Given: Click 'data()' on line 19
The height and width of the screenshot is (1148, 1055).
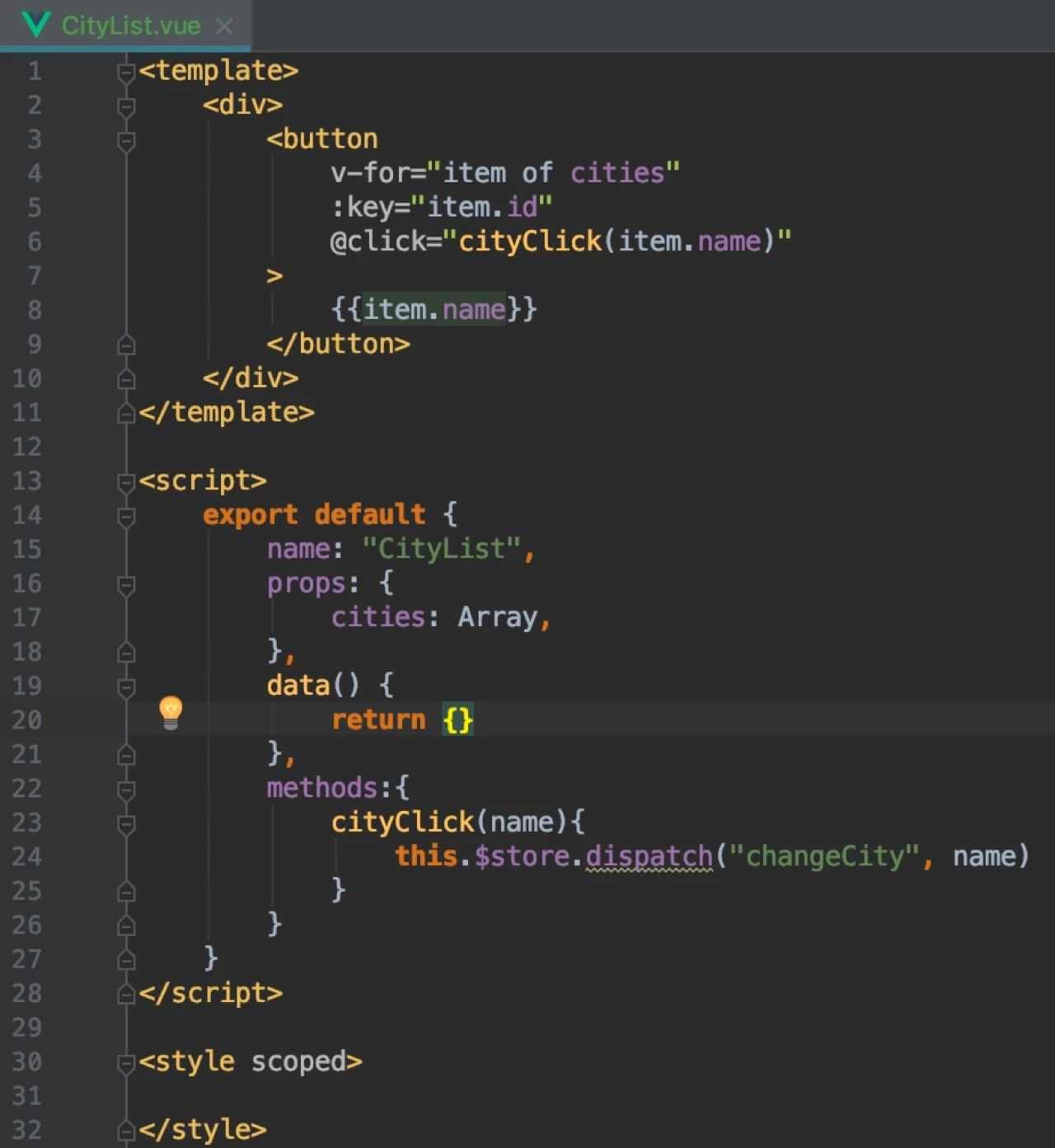Looking at the screenshot, I should 313,686.
